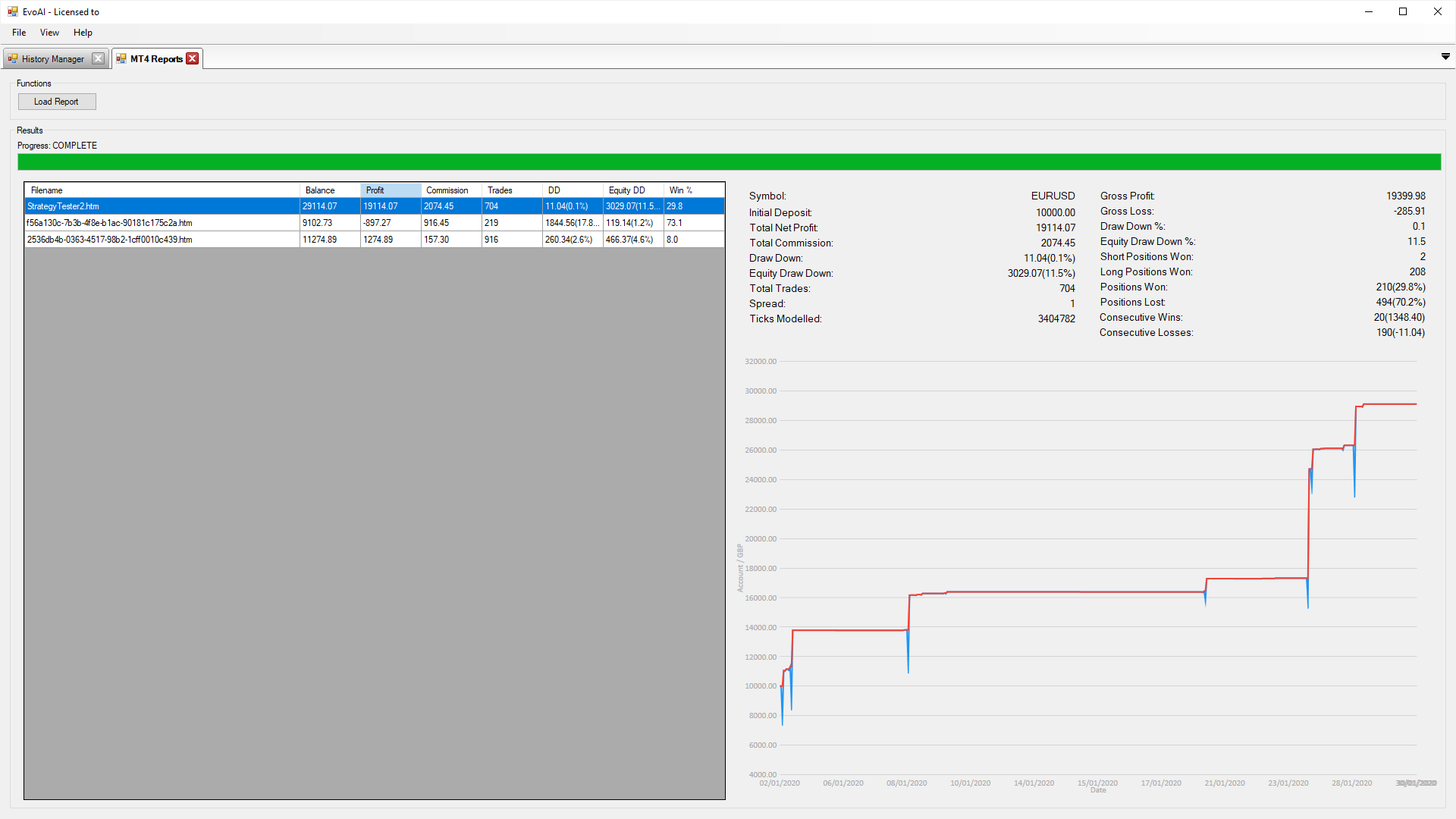Image resolution: width=1456 pixels, height=819 pixels.
Task: Select the History Manager tab
Action: pyautogui.click(x=52, y=58)
